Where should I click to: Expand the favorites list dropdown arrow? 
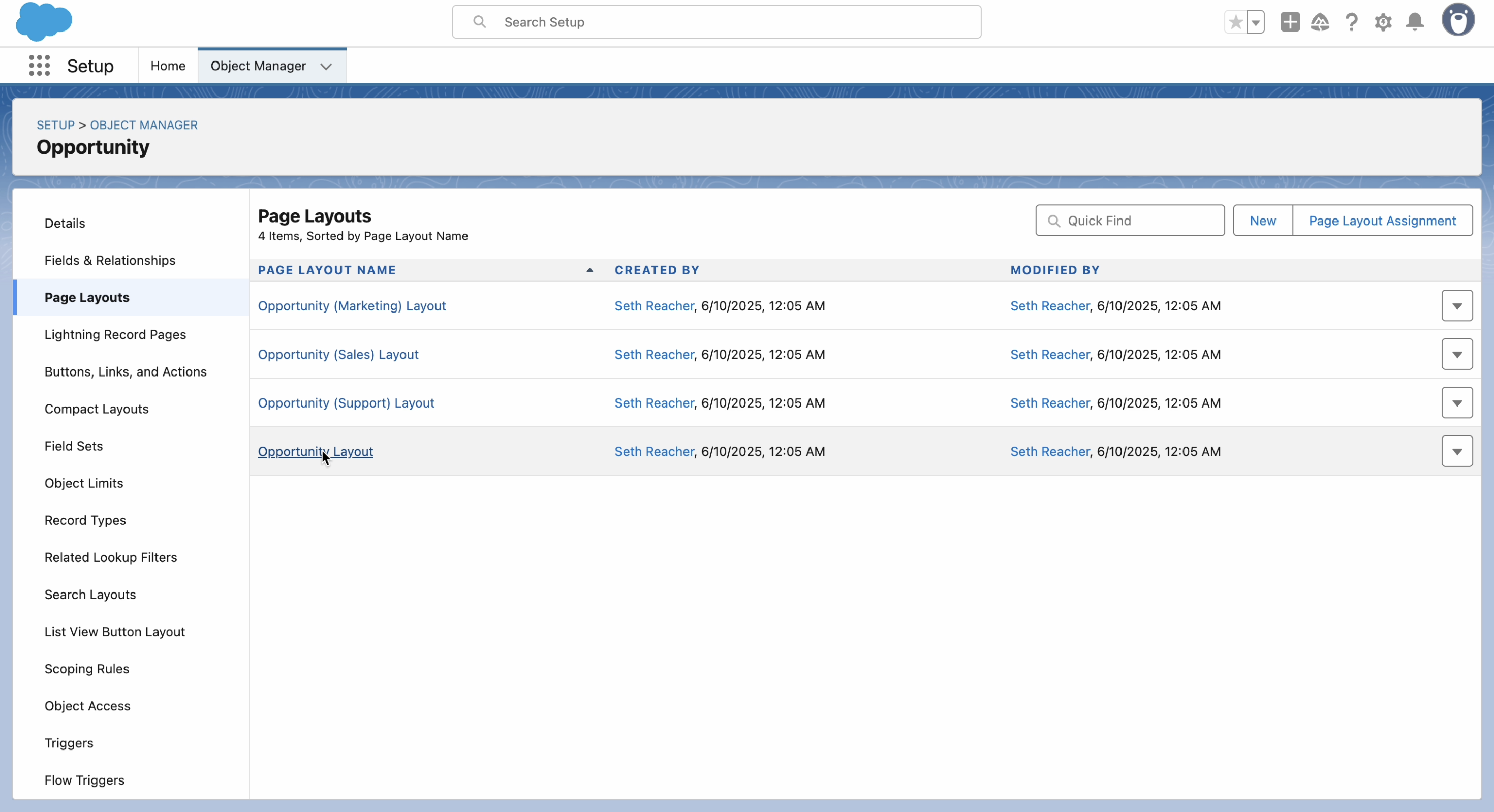point(1256,22)
